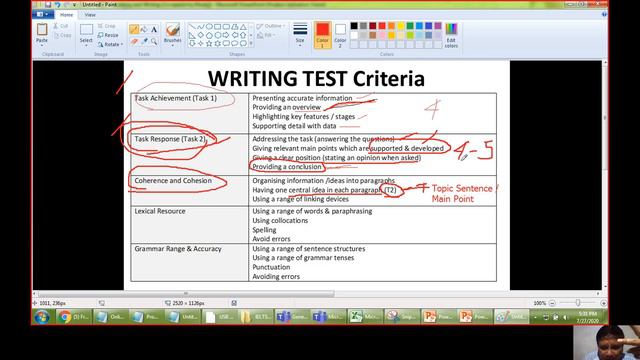The width and height of the screenshot is (640, 360).
Task: Click the Cut command
Action: (61, 26)
